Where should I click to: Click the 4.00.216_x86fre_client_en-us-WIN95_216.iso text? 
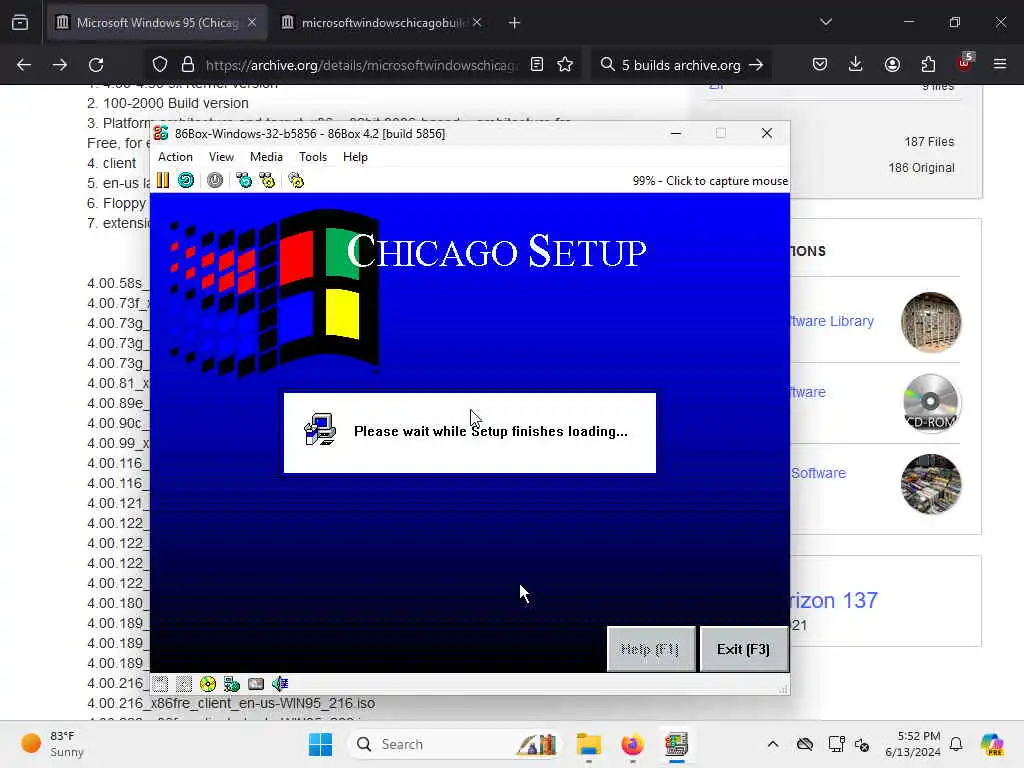(231, 703)
